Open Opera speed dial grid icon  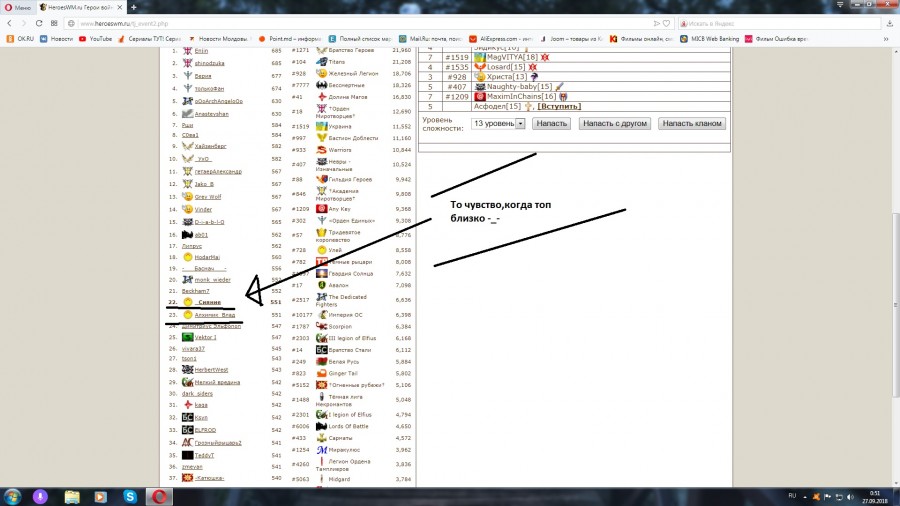[54, 24]
